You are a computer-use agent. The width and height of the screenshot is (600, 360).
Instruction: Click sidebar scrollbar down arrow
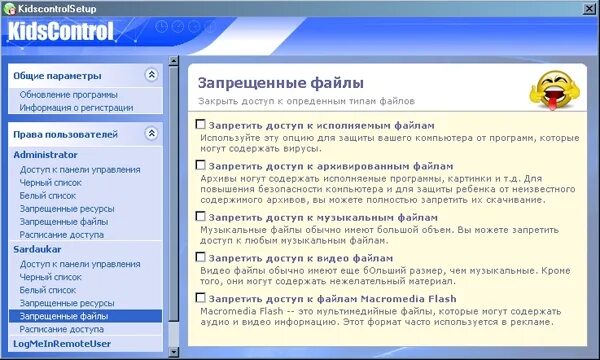[x=173, y=352]
